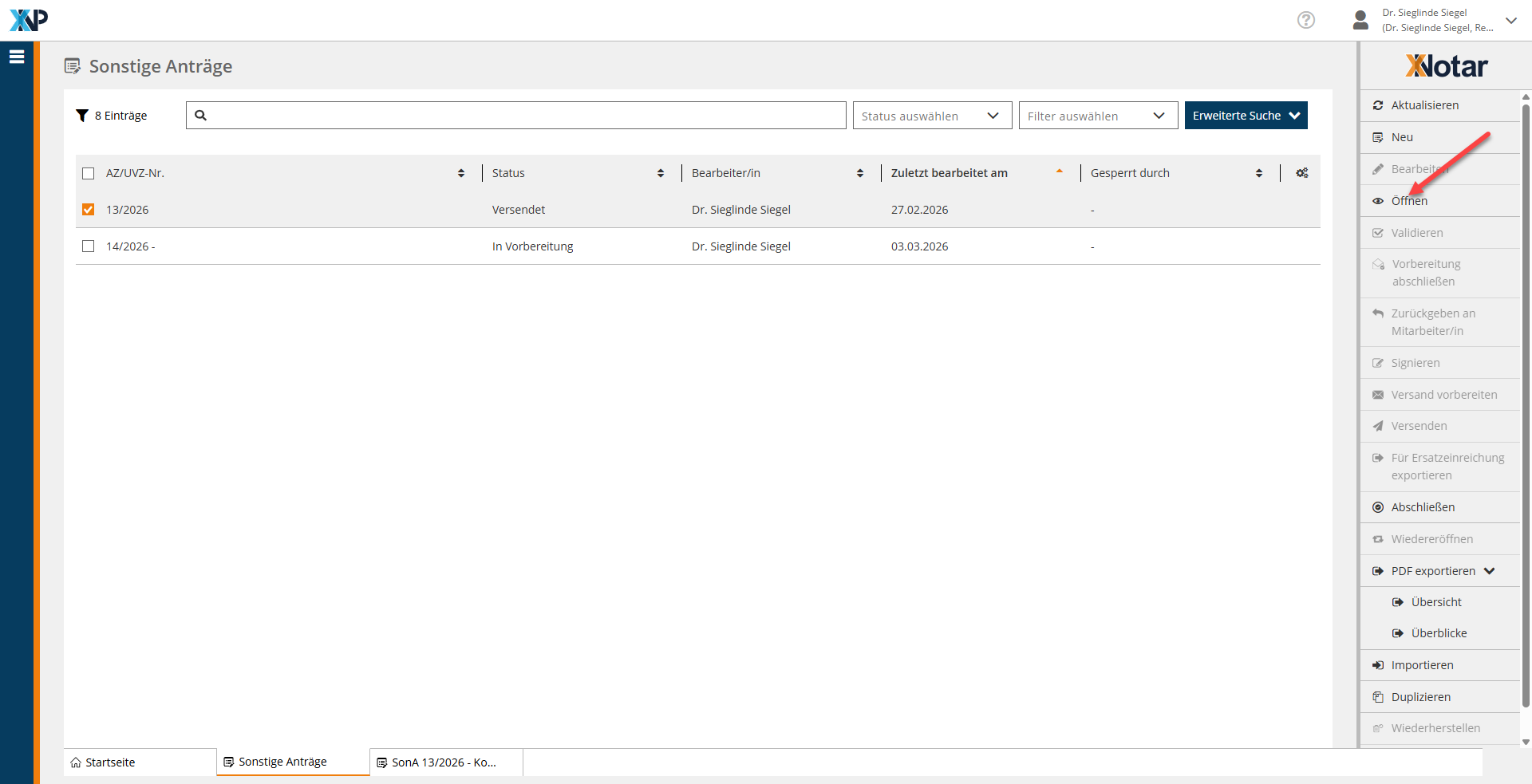Screen dimensions: 1532x784
Task: Toggle the select-all header checkbox
Action: [89, 173]
